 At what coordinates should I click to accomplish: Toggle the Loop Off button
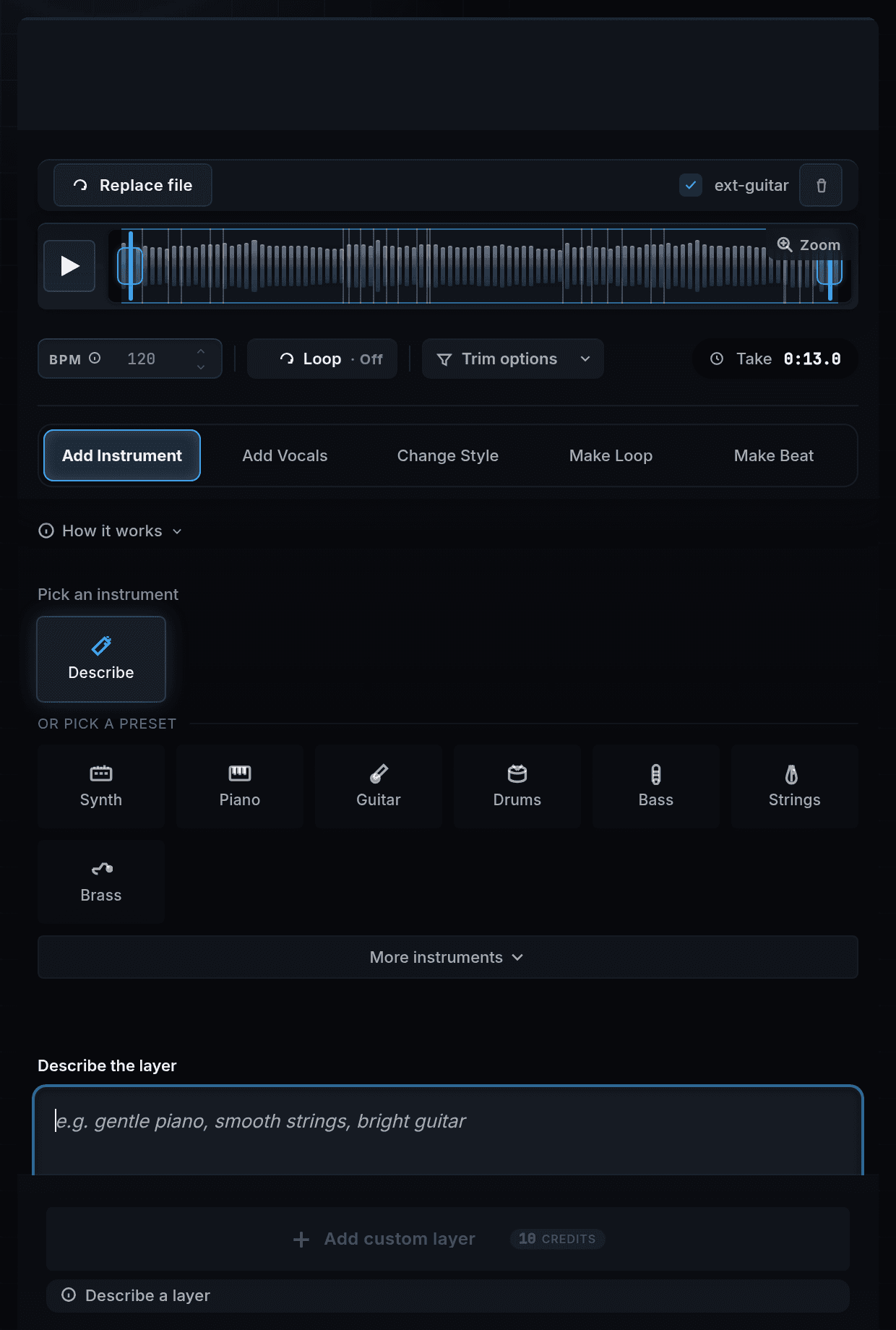[x=322, y=359]
